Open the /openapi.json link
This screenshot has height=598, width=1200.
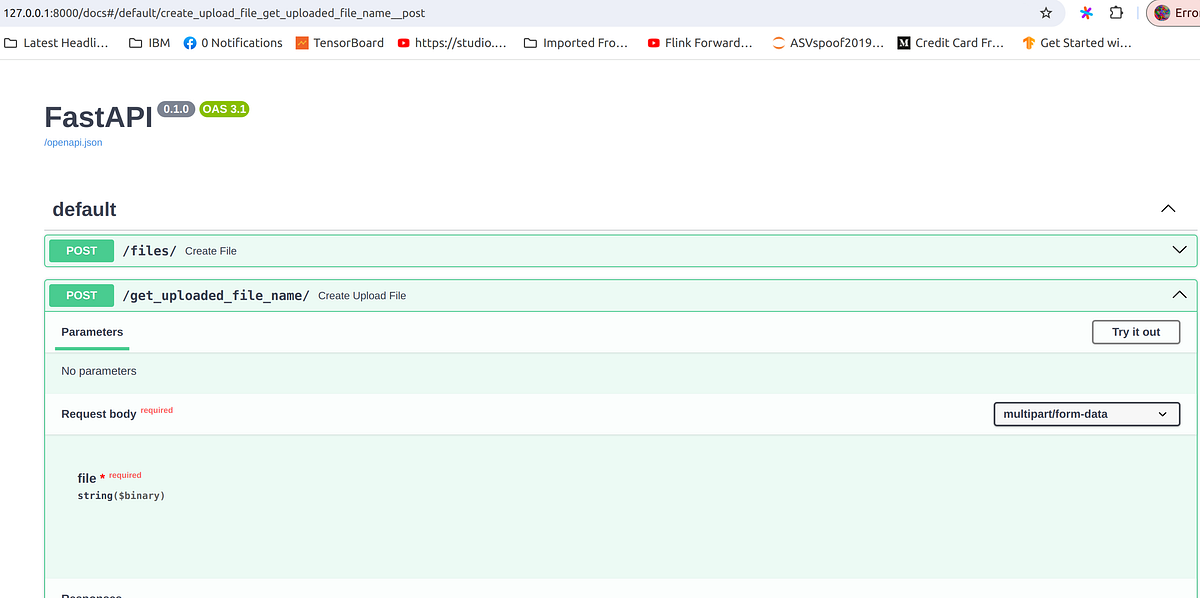[x=72, y=142]
